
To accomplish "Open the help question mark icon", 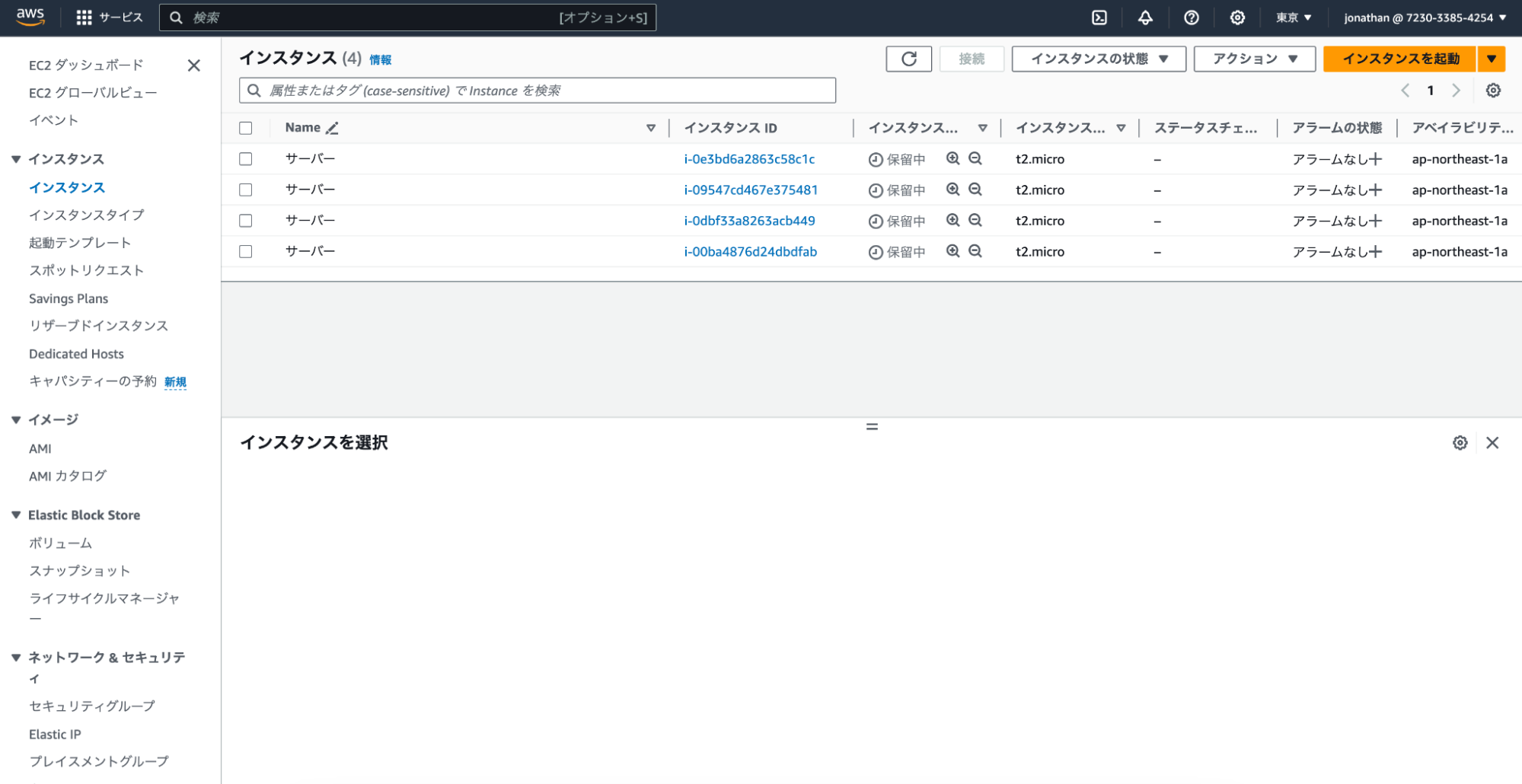I will (x=1192, y=18).
